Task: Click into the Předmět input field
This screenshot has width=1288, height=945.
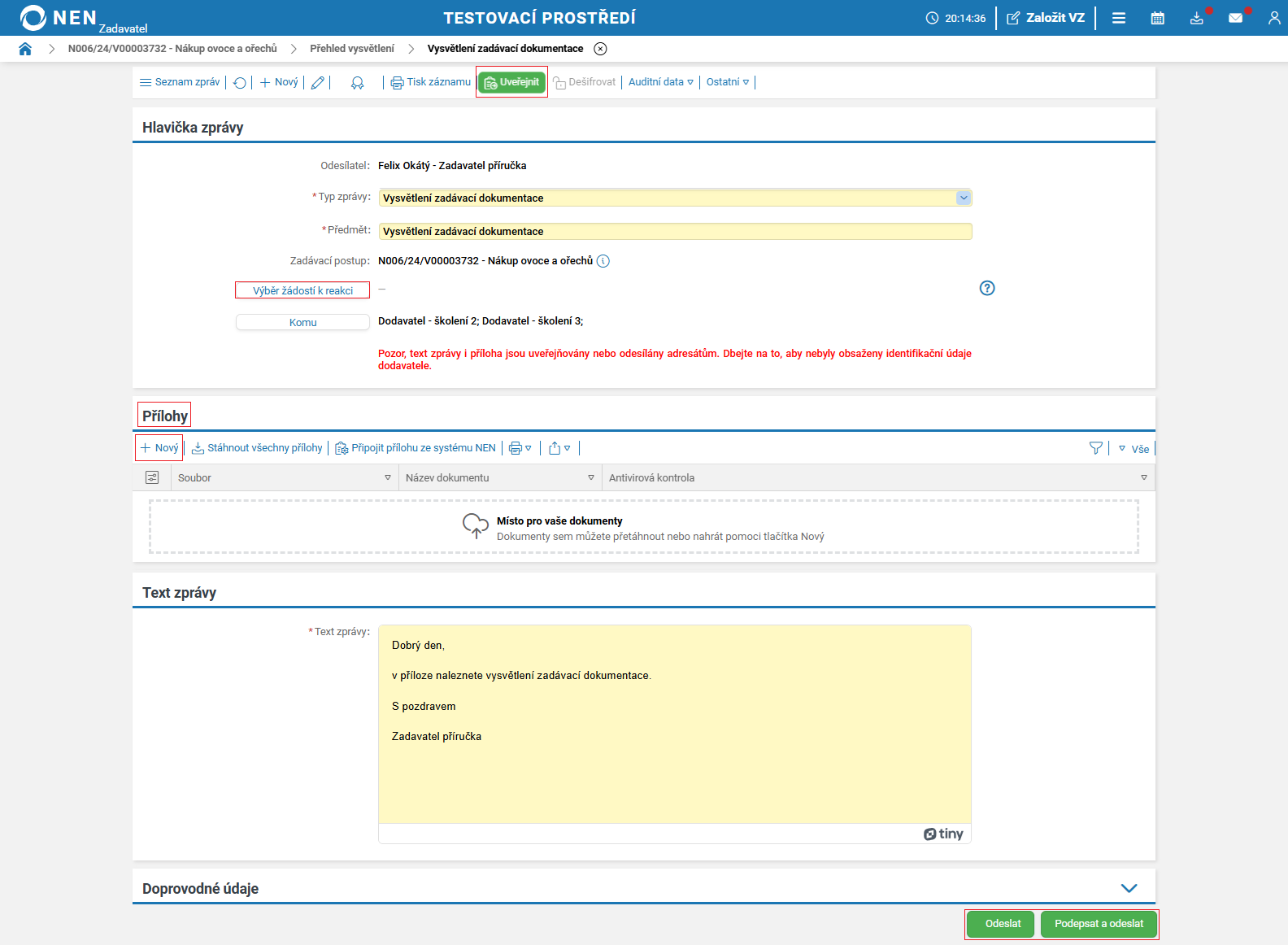Action: pyautogui.click(x=675, y=232)
